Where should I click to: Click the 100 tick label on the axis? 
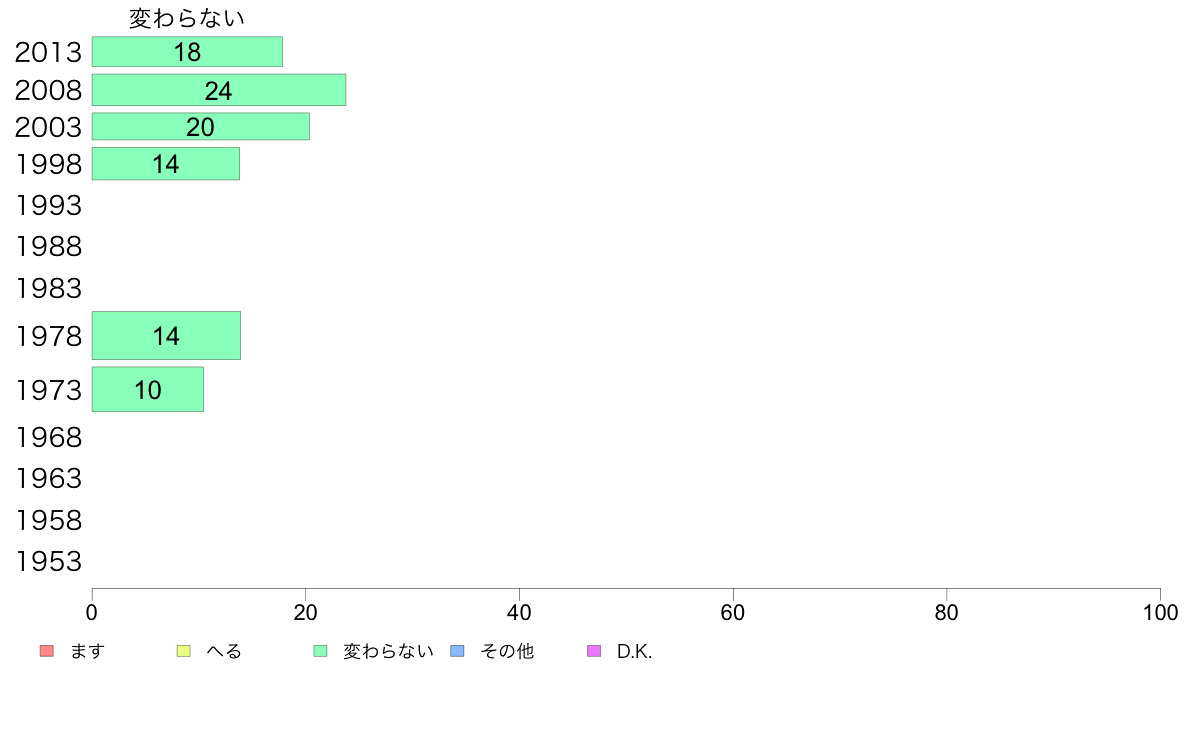(x=1160, y=612)
